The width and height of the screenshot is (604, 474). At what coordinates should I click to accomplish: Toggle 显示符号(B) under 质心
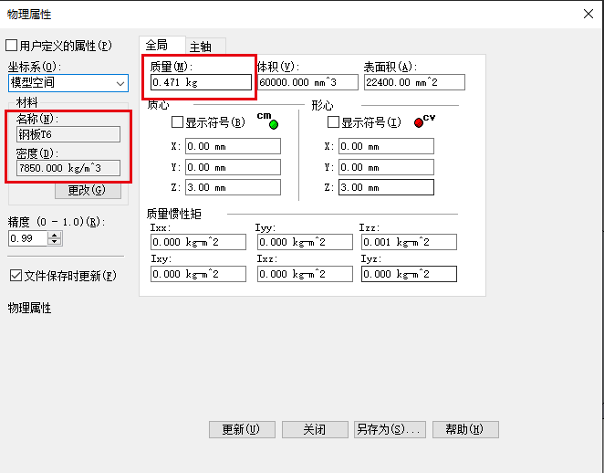coord(178,123)
